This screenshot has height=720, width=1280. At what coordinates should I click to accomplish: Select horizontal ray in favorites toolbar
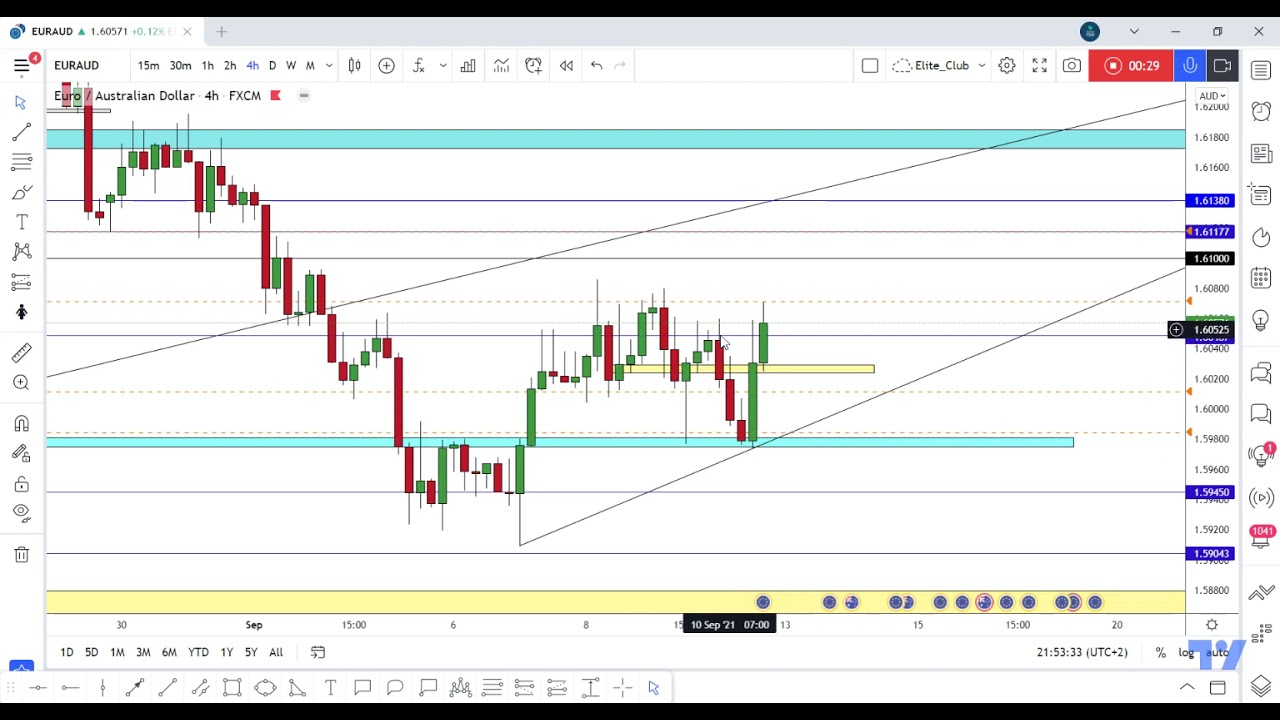pyautogui.click(x=70, y=687)
